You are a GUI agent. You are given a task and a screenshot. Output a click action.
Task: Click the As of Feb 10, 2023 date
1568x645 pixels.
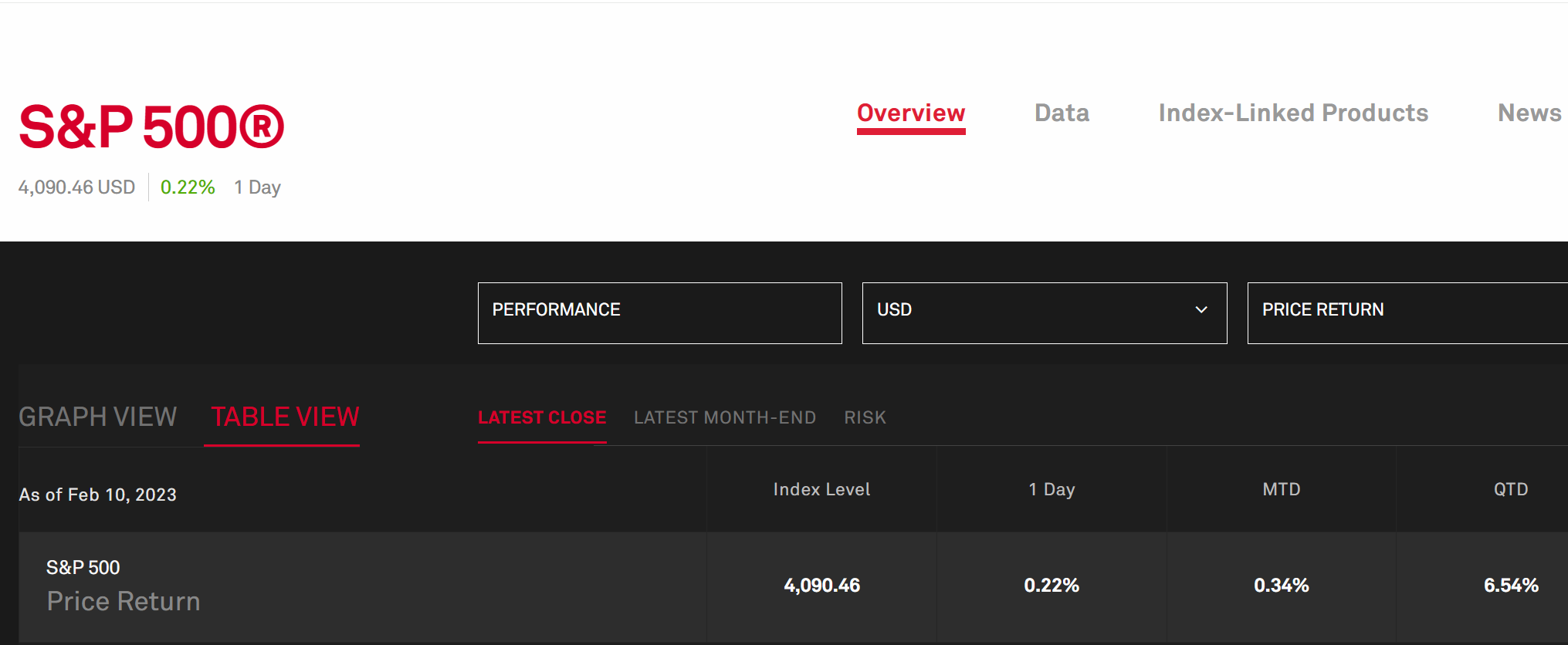tap(98, 495)
